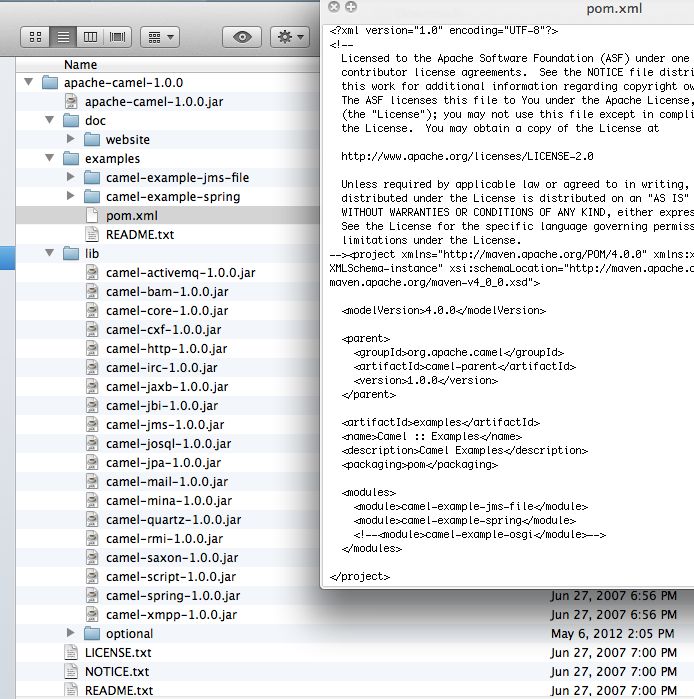Switch Finder to list view
Viewport: 694px width, 699px height.
[x=63, y=37]
